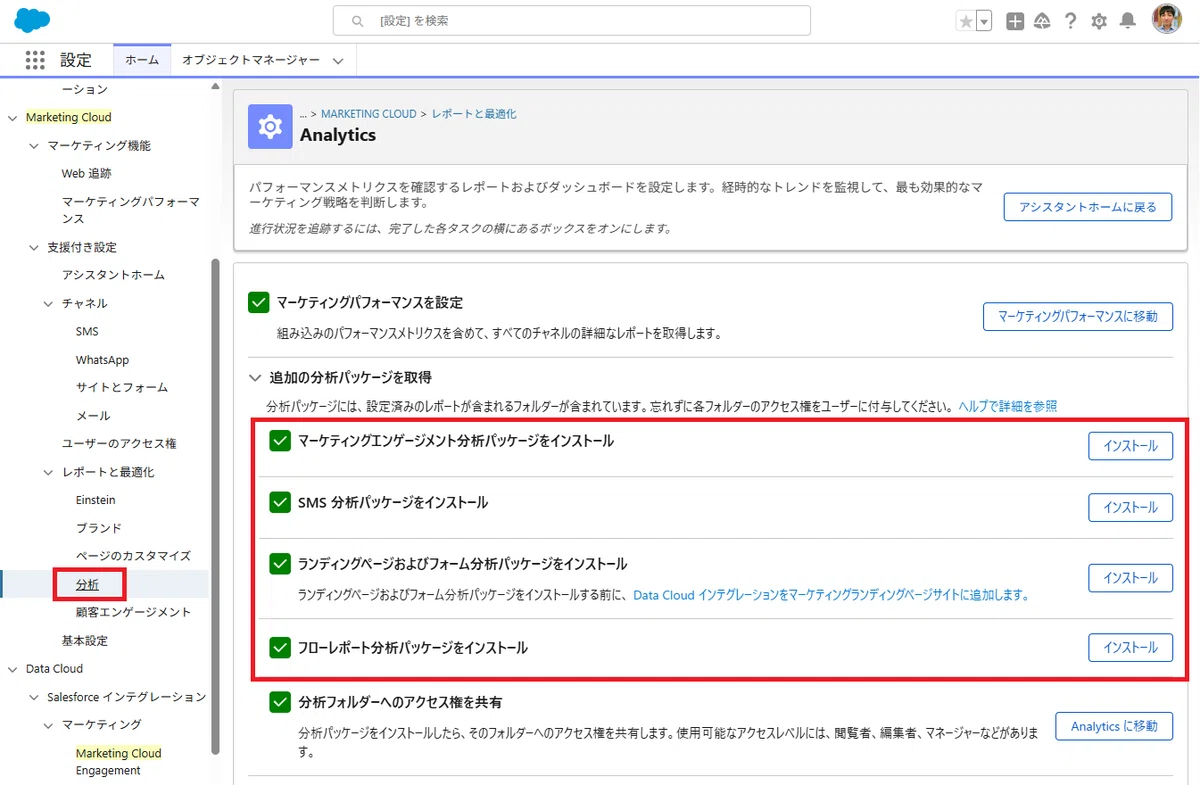Viewport: 1200px width, 785px height.
Task: Click the Analytics に移動 button
Action: [x=1114, y=726]
